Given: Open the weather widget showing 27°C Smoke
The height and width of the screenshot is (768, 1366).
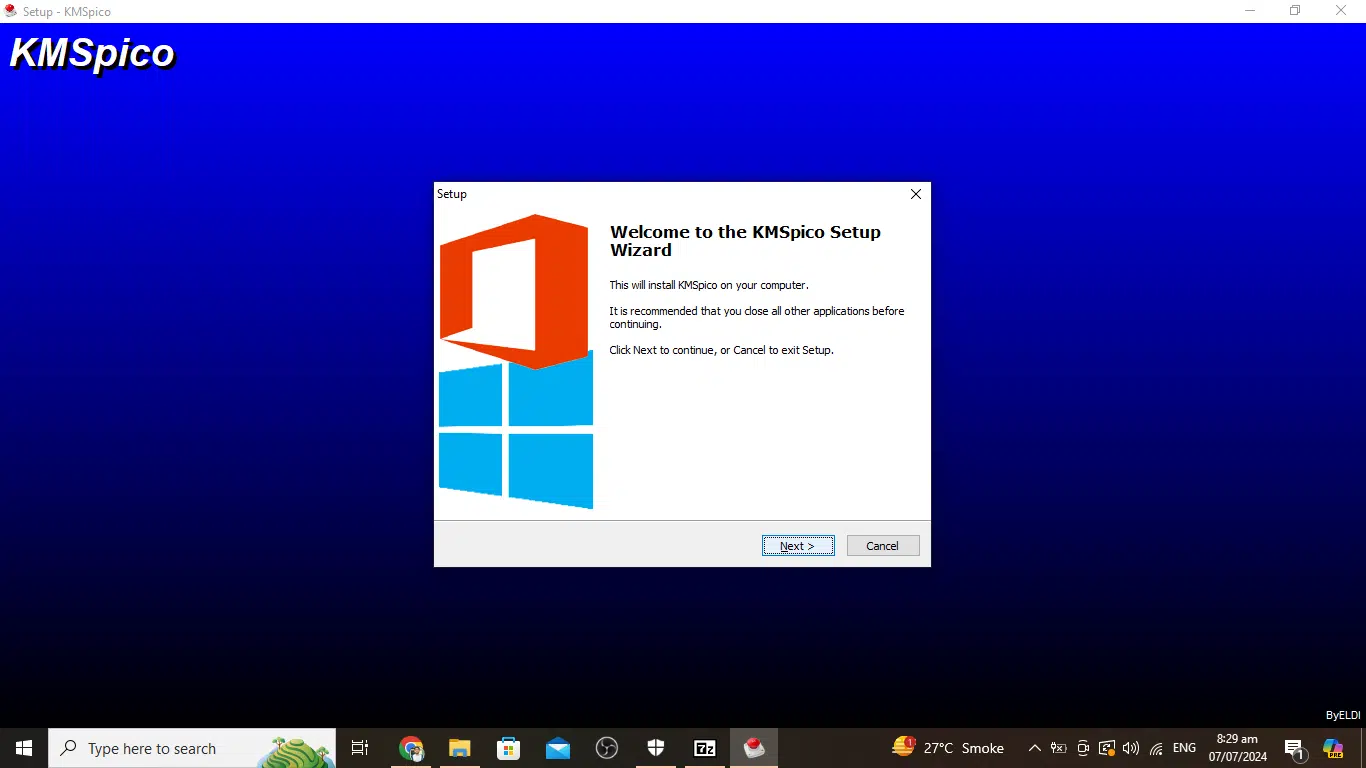Looking at the screenshot, I should pyautogui.click(x=948, y=748).
